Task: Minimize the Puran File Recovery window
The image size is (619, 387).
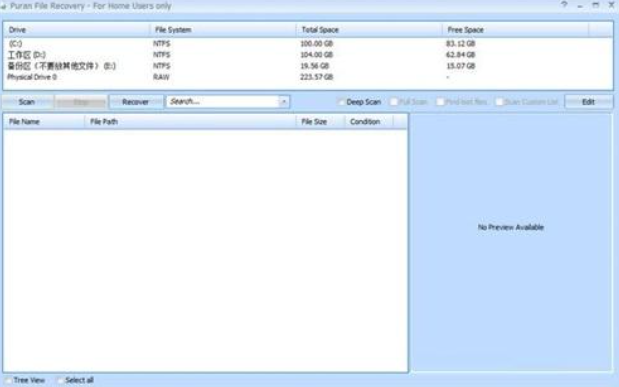Action: tap(580, 6)
